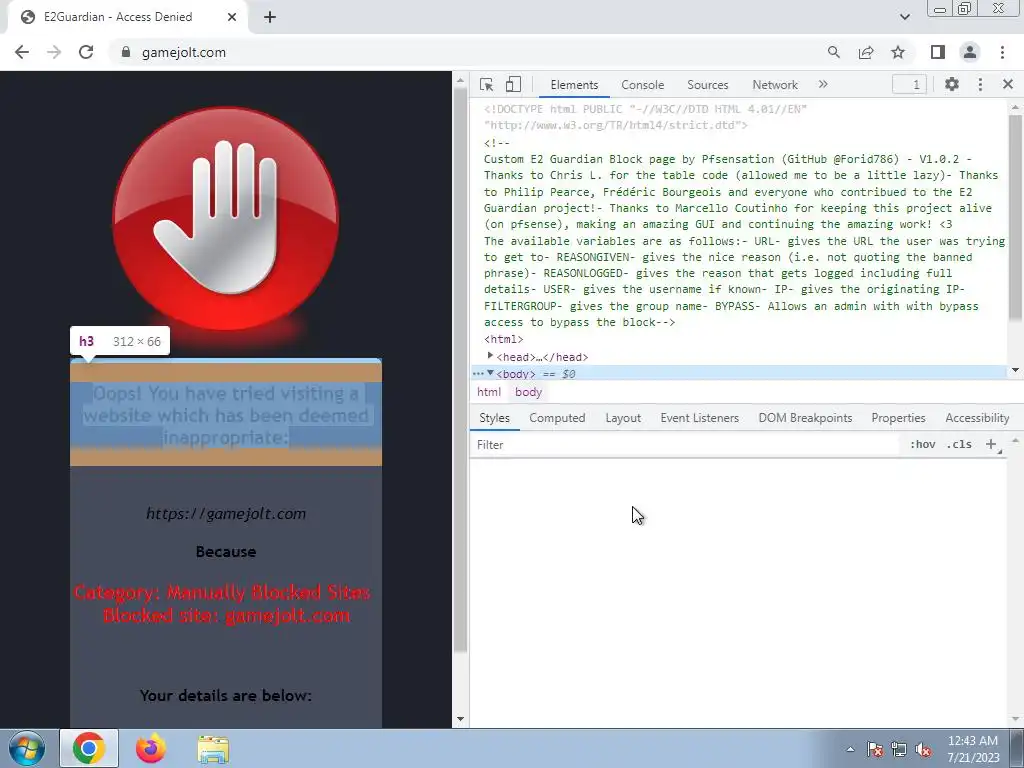Bookmark this tab with star icon
1024x768 pixels.
tap(898, 52)
